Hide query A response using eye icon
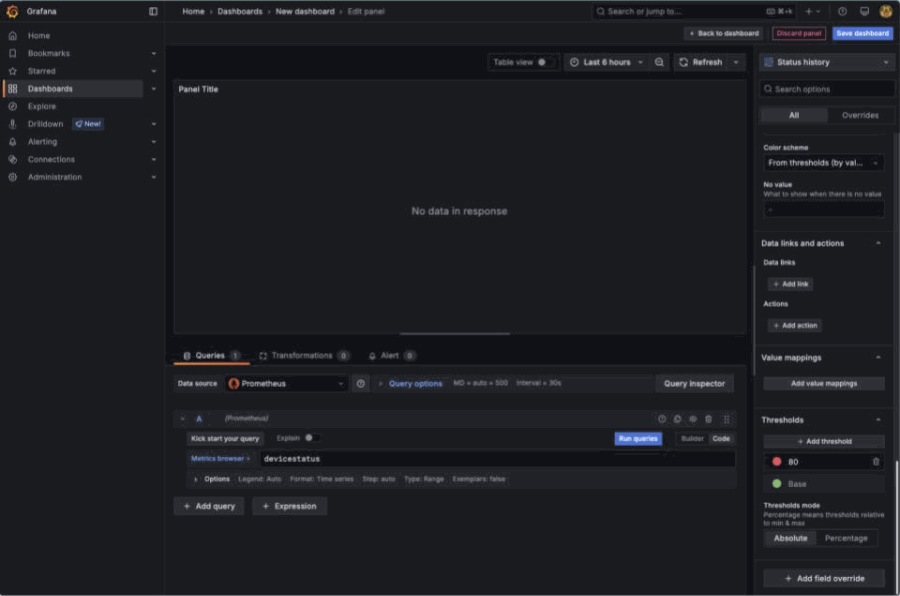Image resolution: width=900 pixels, height=596 pixels. (692, 419)
